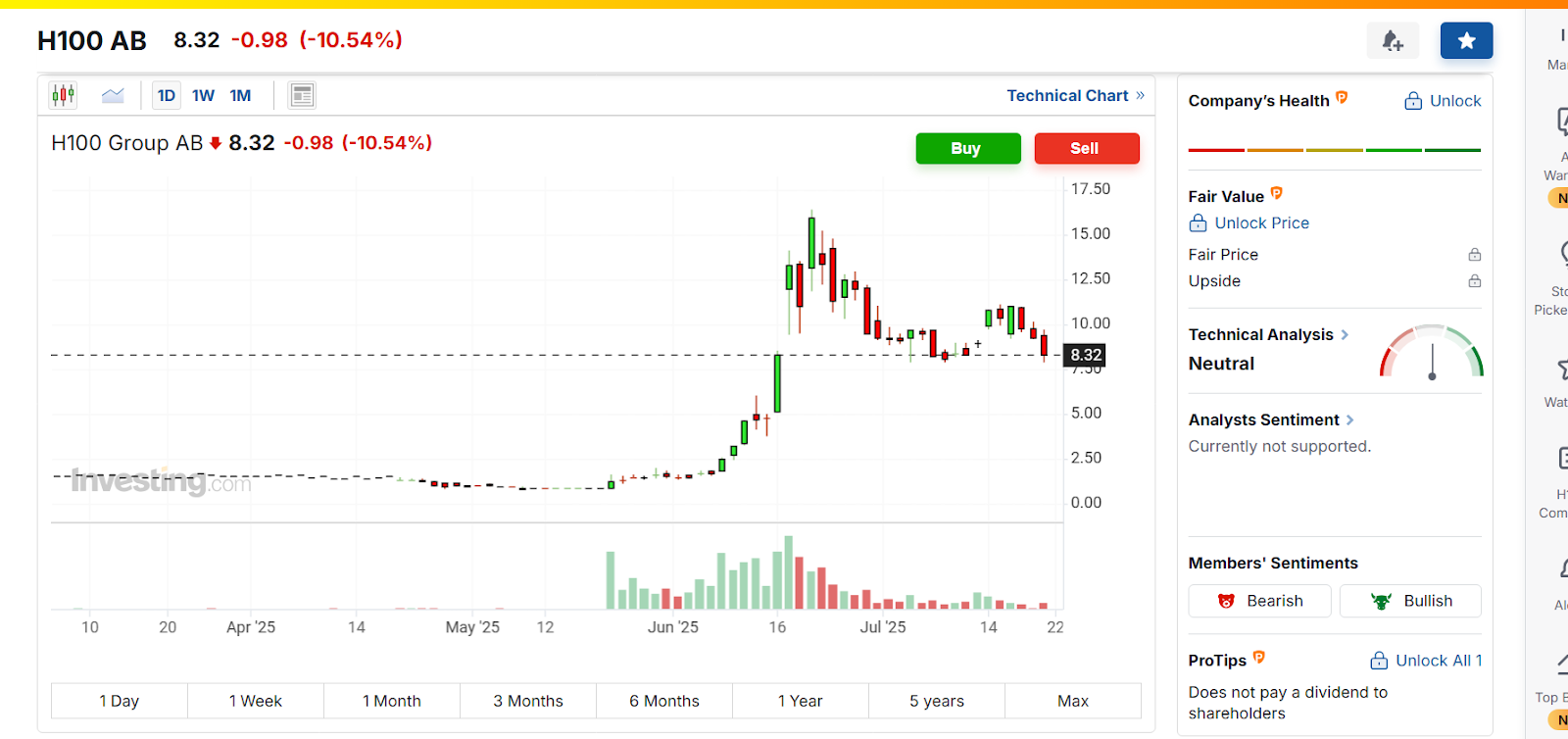
Task: Click the Pro badge next to Fair Value
Action: (1276, 194)
